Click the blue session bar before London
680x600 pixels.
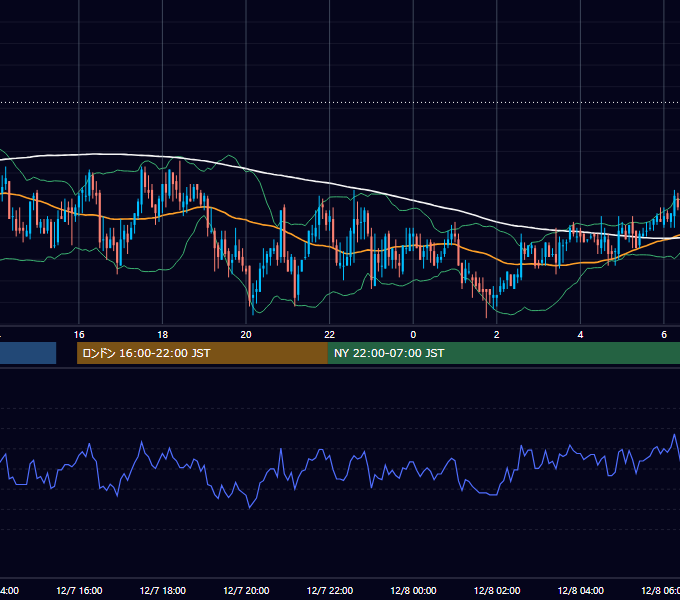coord(28,353)
